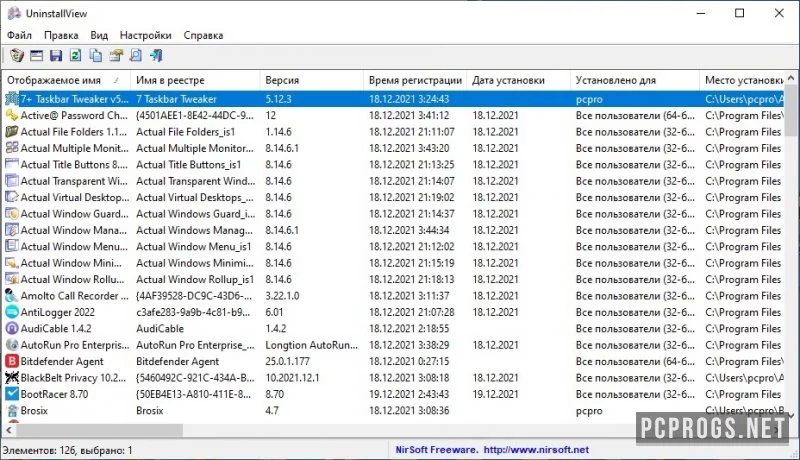Image resolution: width=800 pixels, height=460 pixels.
Task: Click the Find magnifier toolbar icon
Action: pos(136,55)
